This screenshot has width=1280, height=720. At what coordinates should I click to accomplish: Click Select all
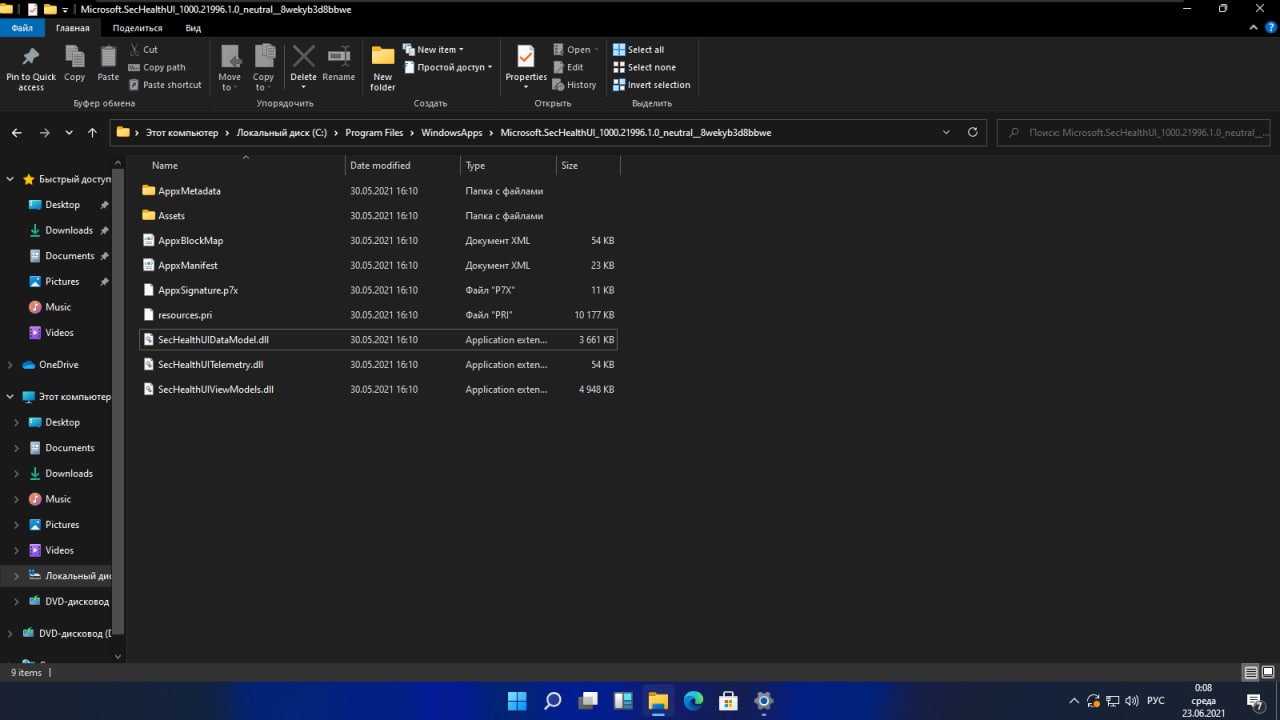(x=638, y=49)
